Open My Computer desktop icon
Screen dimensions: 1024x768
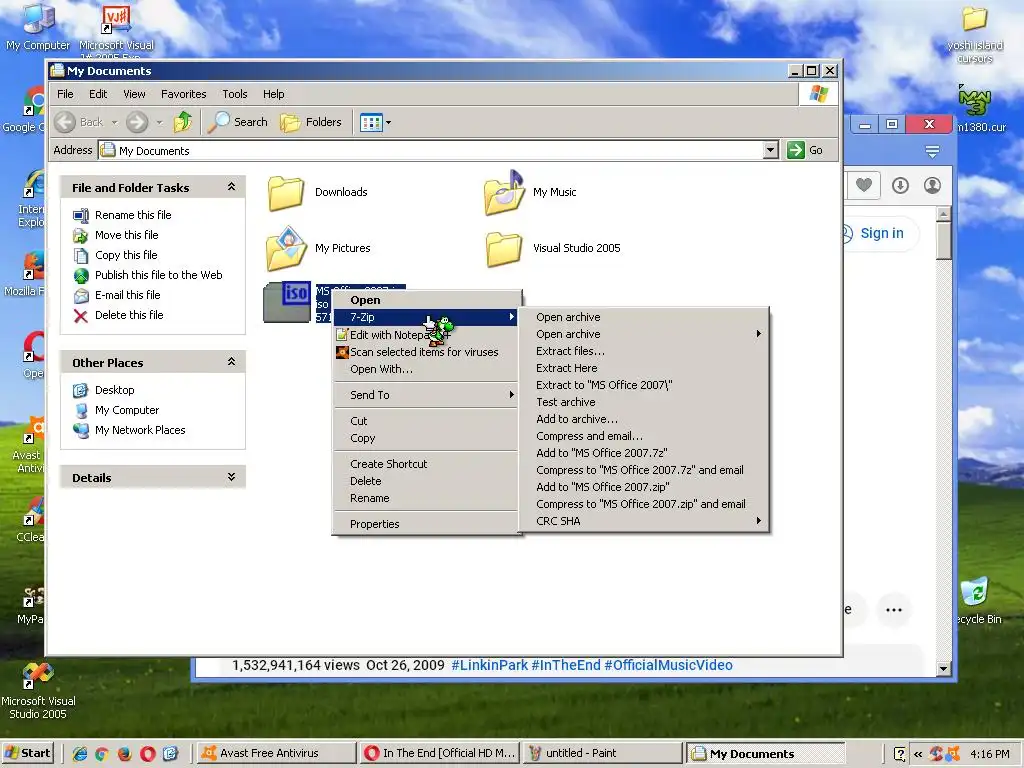point(37,26)
